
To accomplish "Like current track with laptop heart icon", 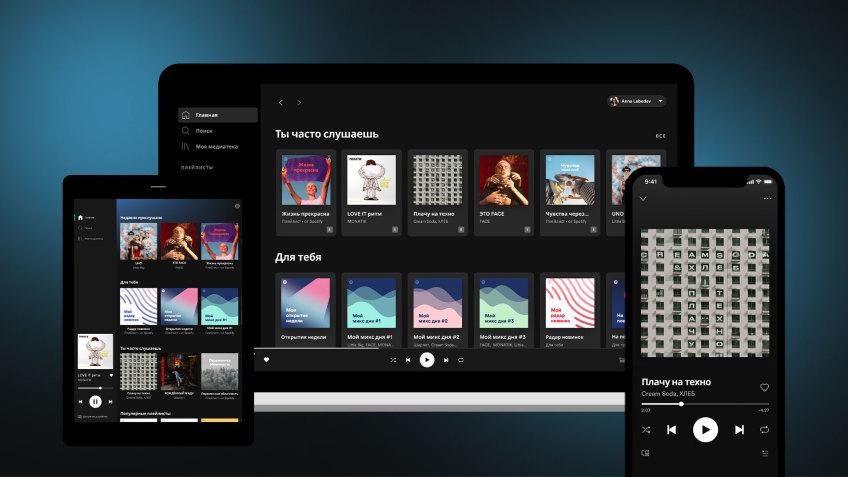I will pos(266,360).
